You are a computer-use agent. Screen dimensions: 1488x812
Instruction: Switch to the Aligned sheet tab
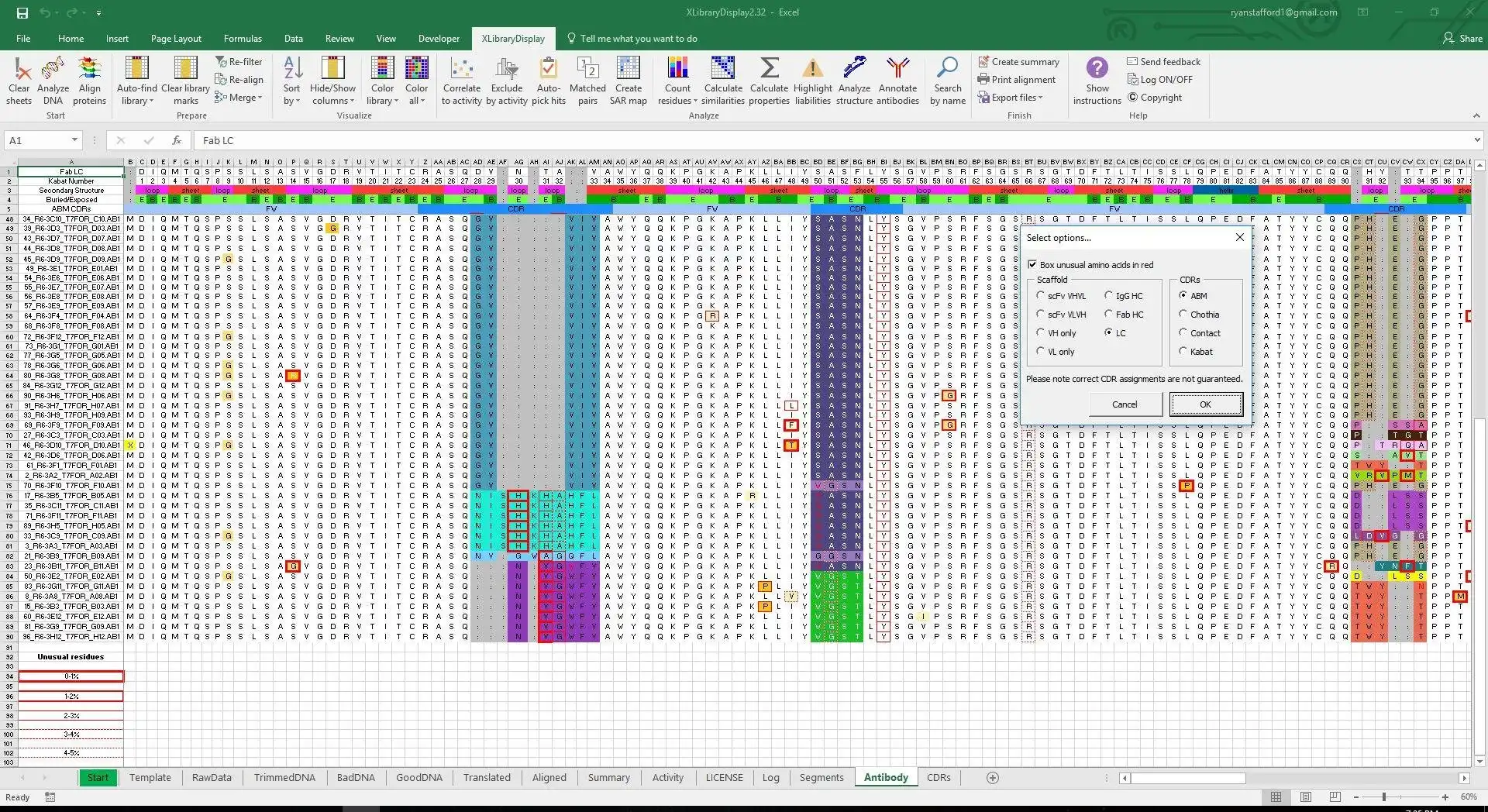pos(549,778)
